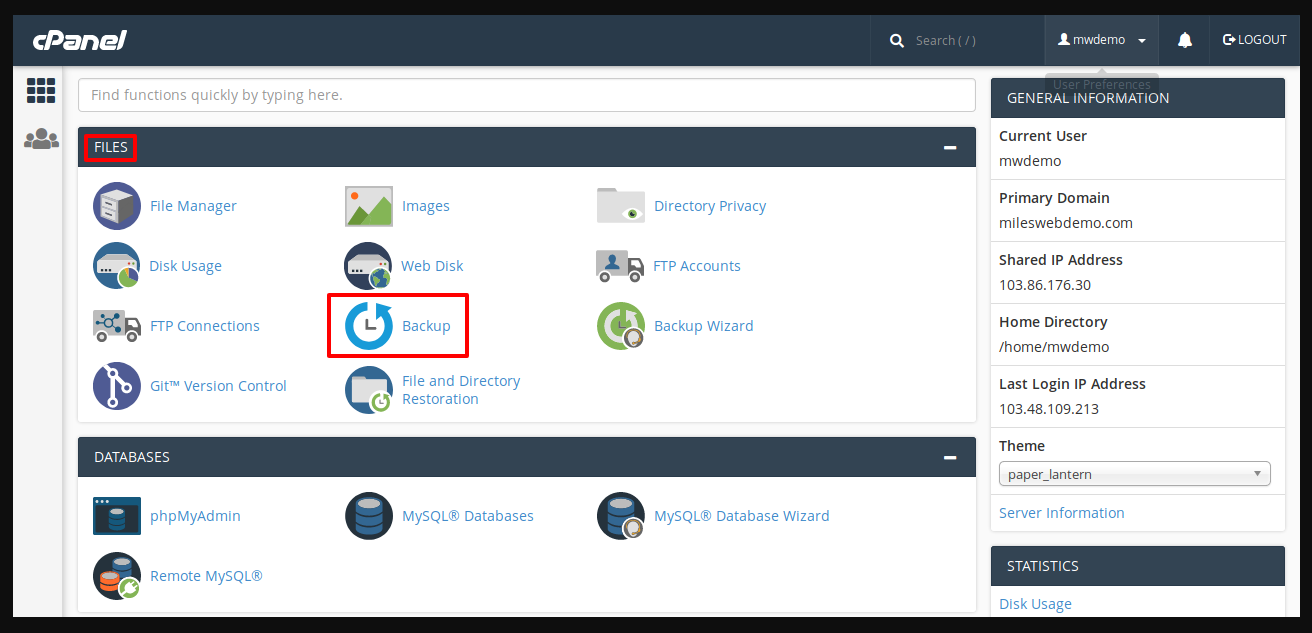Open the Disk Usage statistics link
The width and height of the screenshot is (1312, 633).
click(x=1035, y=604)
